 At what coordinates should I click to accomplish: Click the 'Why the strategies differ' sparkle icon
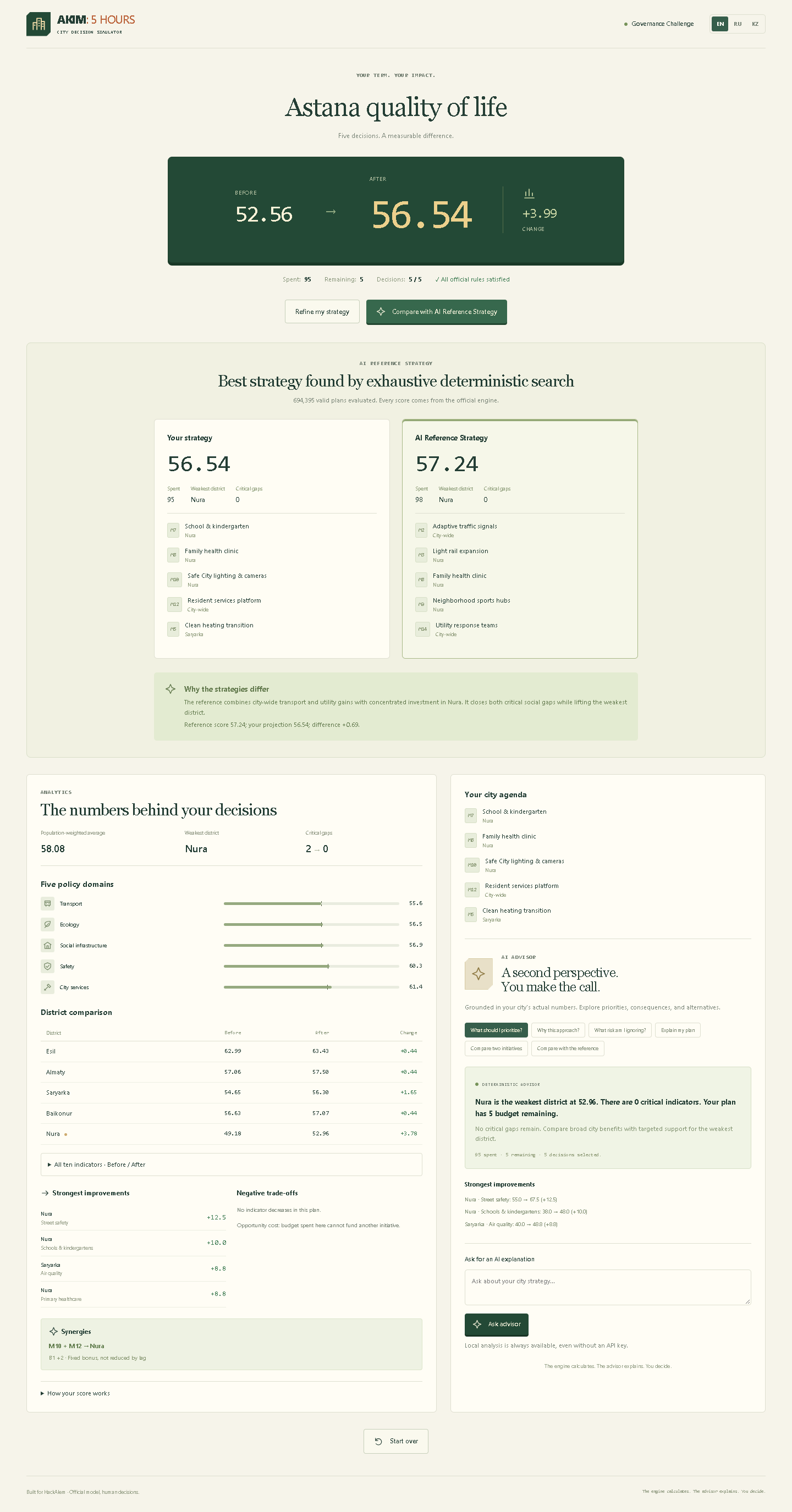[170, 689]
